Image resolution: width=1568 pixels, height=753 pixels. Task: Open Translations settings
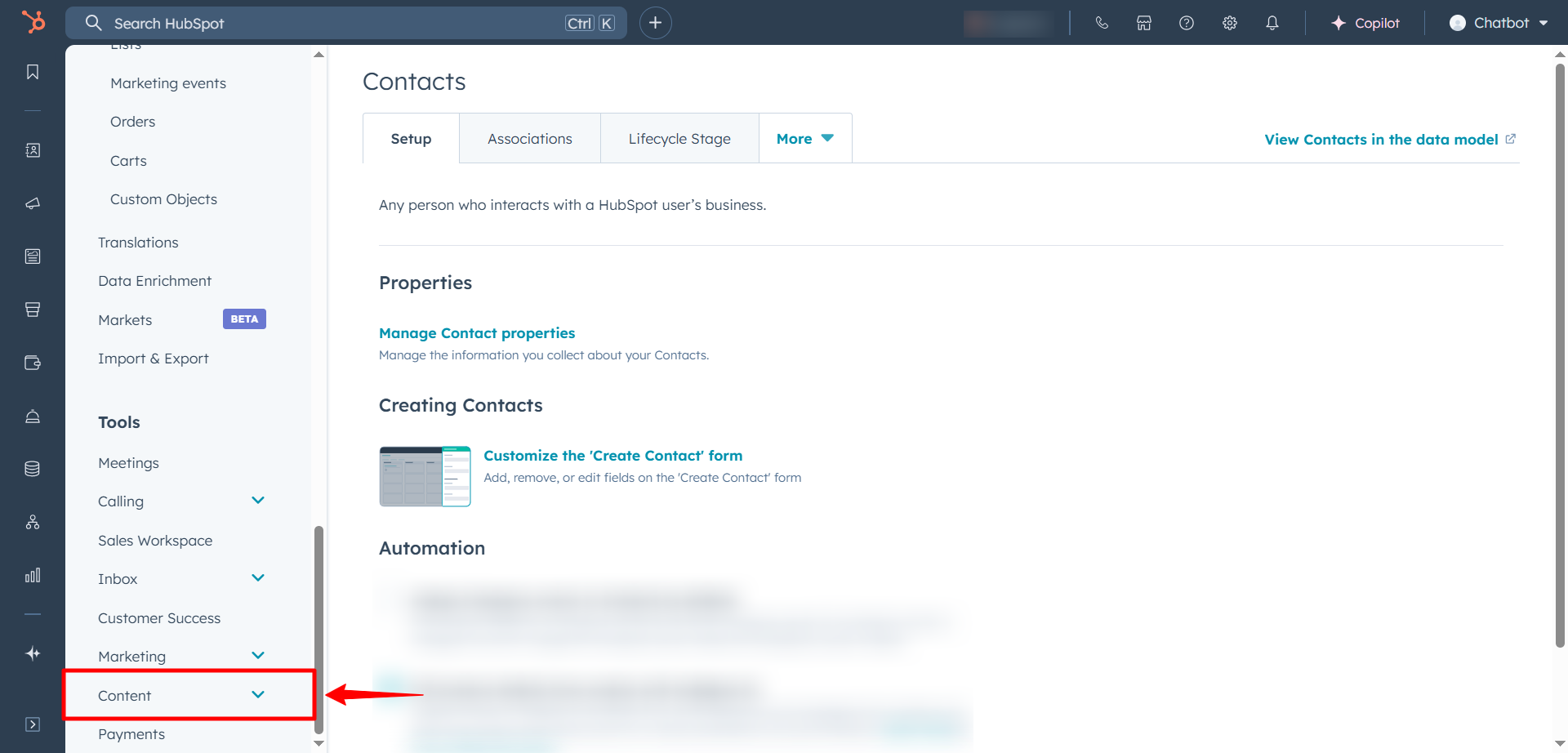pos(138,243)
